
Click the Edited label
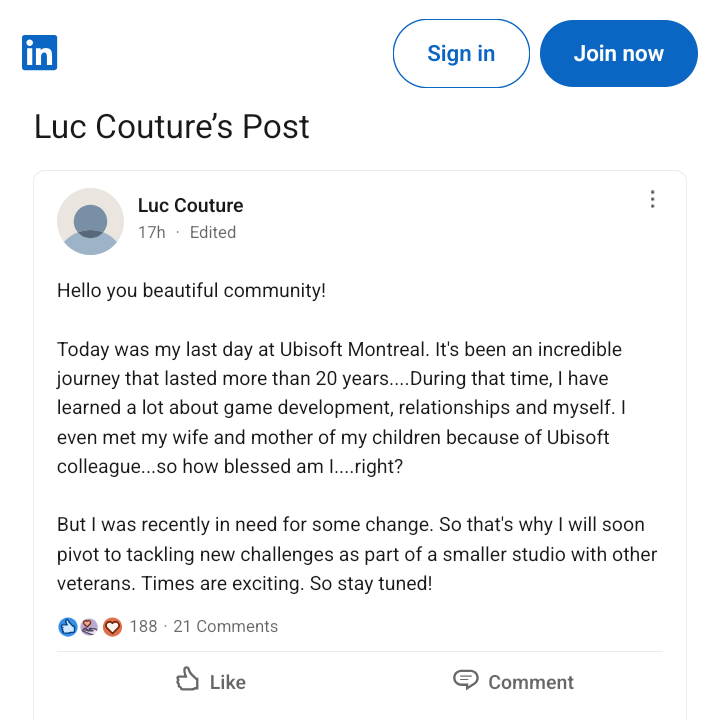click(213, 233)
